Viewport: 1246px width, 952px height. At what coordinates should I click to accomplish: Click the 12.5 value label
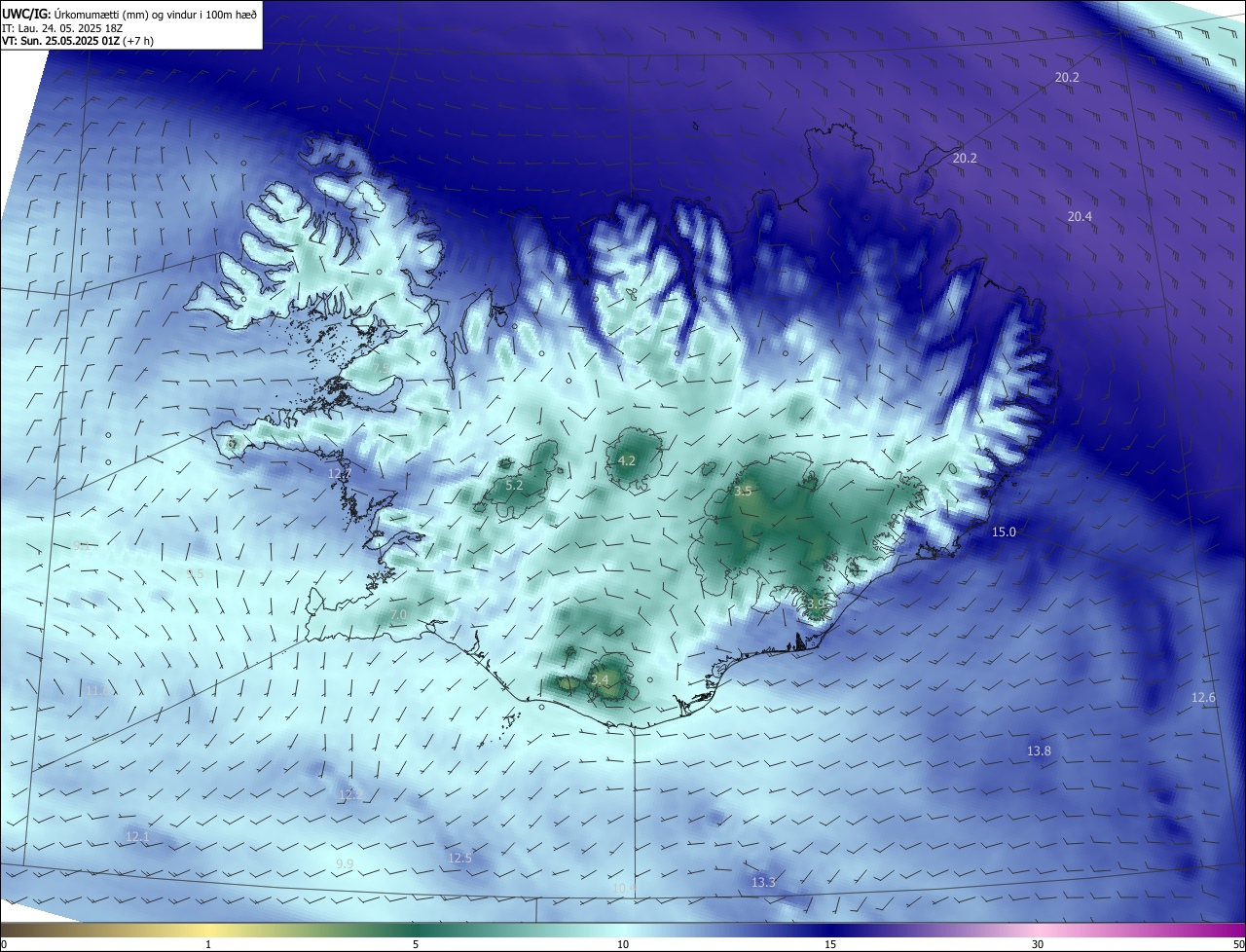(x=459, y=859)
